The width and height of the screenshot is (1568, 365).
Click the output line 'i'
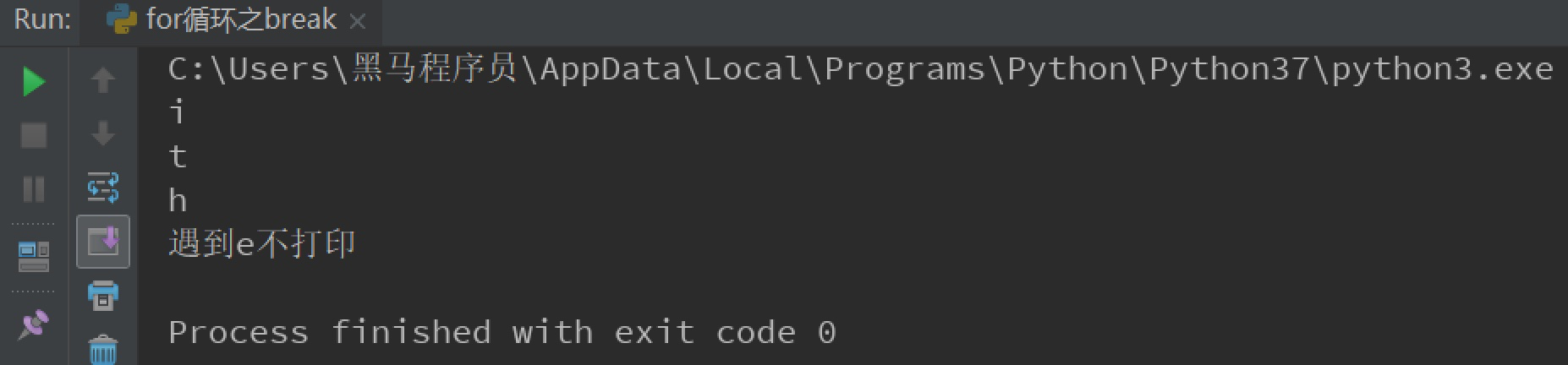[177, 112]
